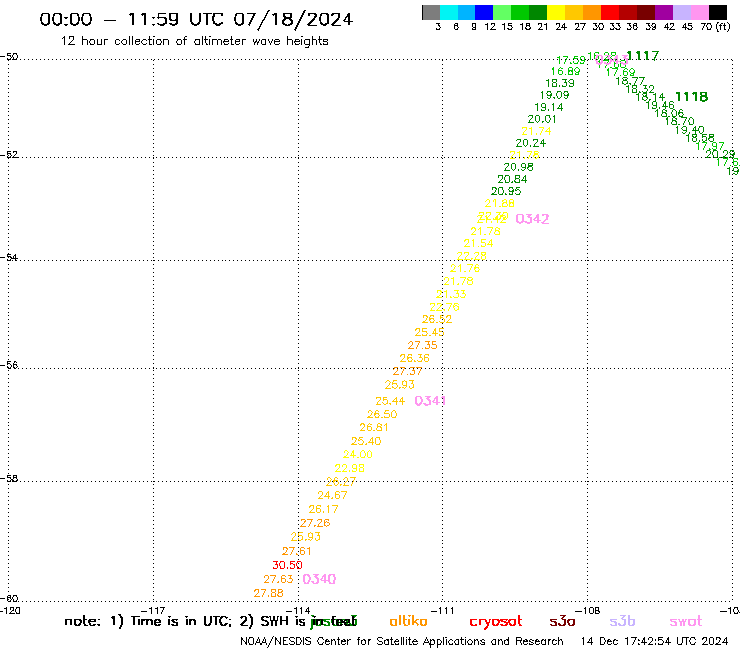Click the pink 0340 swot time label
This screenshot has height=650, width=740.
click(x=319, y=579)
